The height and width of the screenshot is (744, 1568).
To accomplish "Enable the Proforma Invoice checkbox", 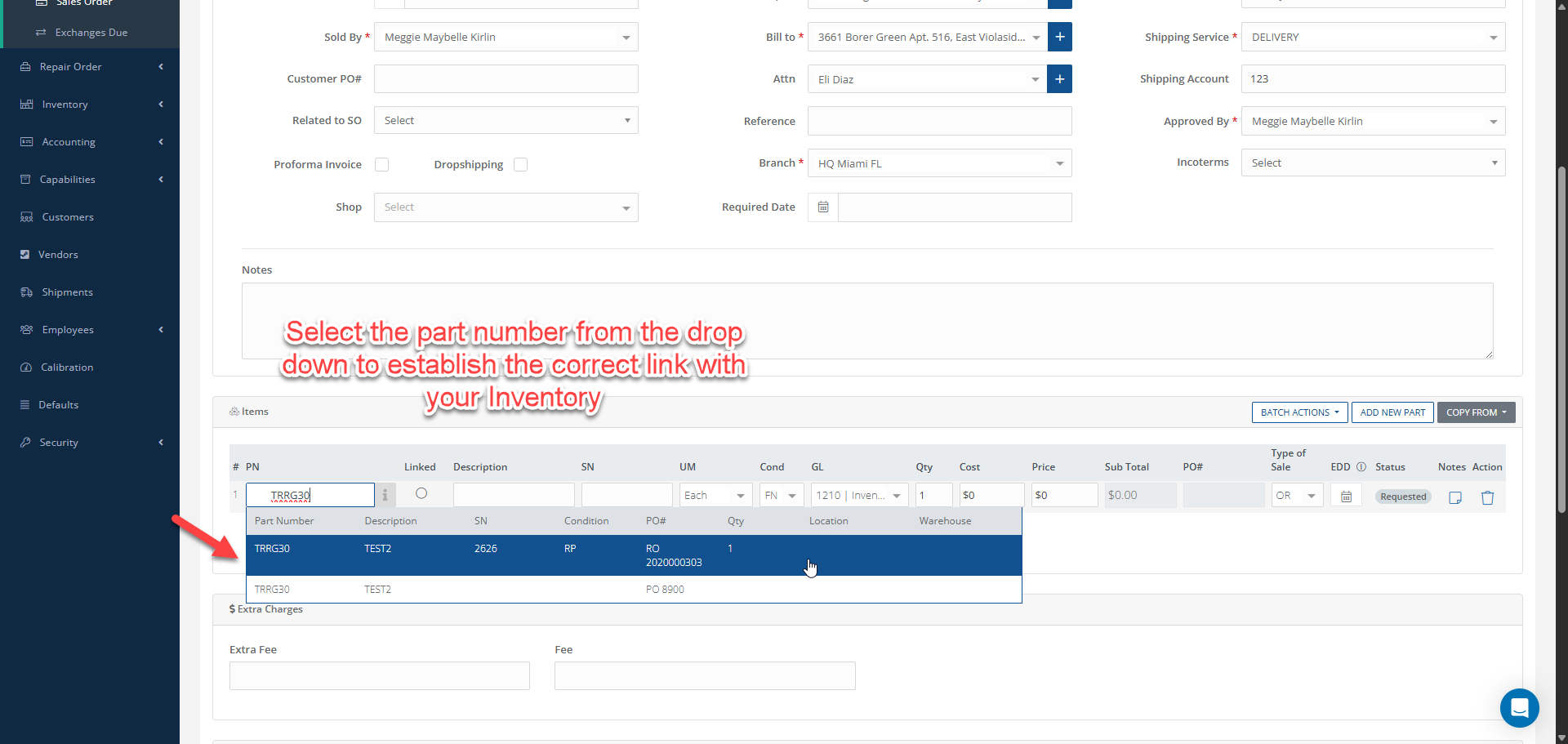I will 381,165.
